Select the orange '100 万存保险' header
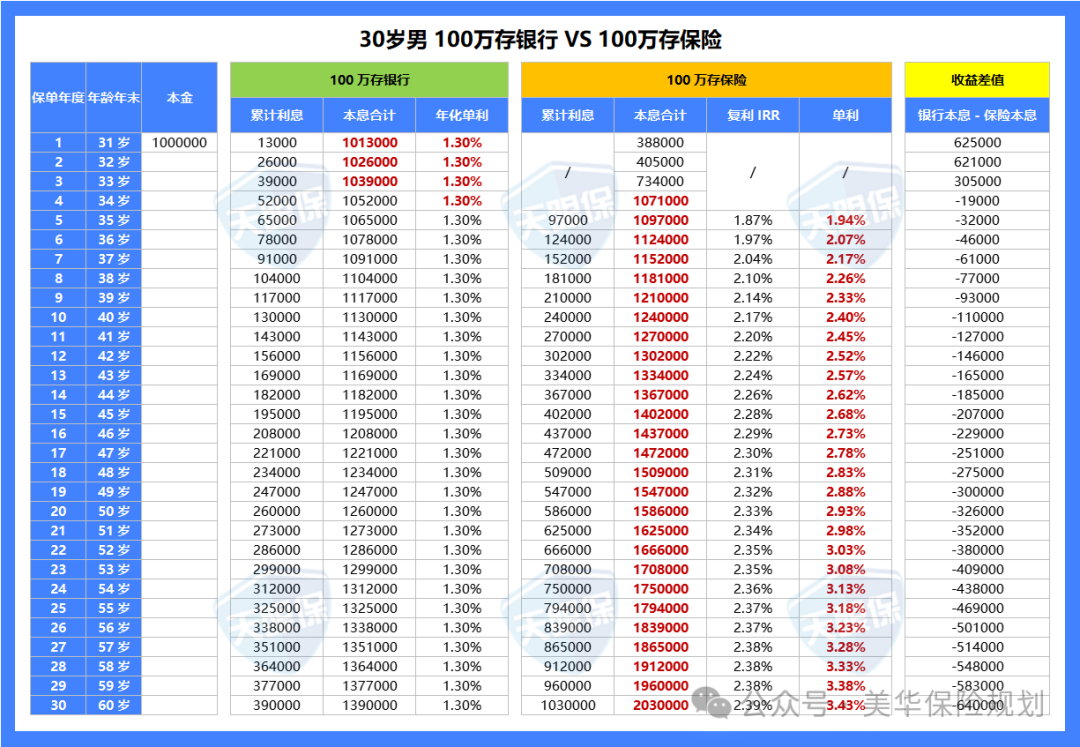Screen dimensions: 1080x747 pos(706,80)
